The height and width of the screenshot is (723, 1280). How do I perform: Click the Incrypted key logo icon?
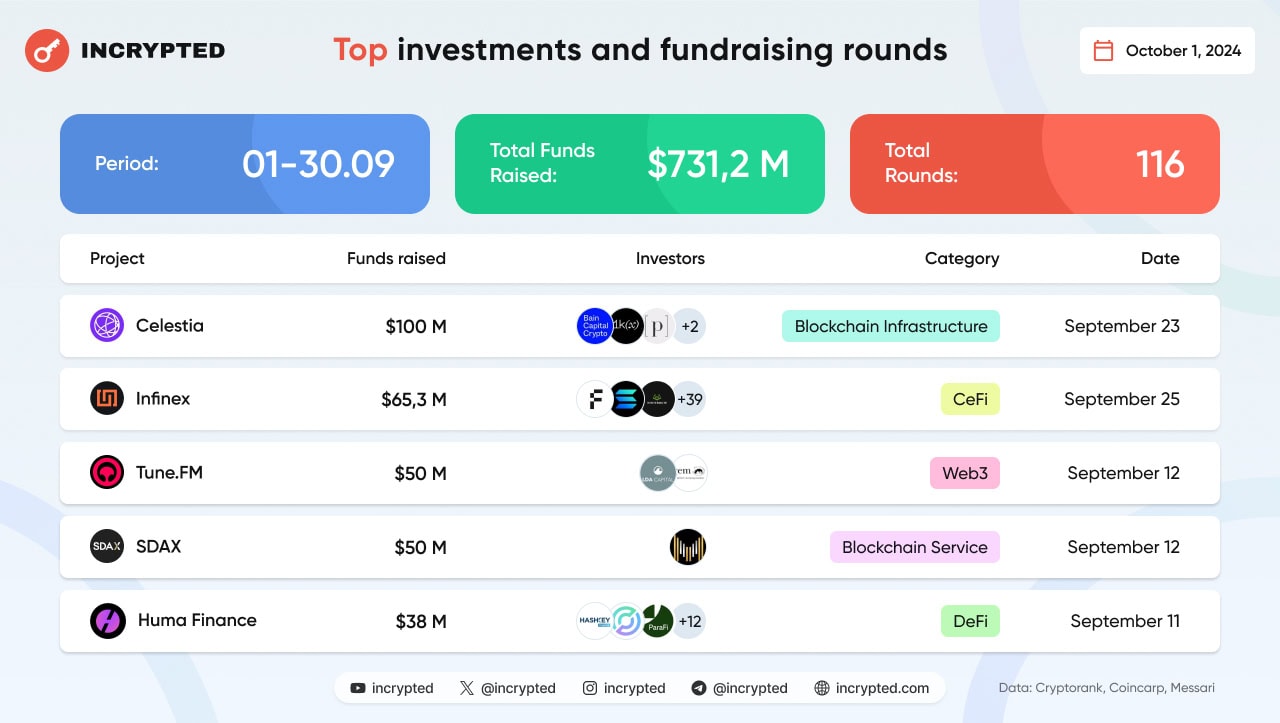pyautogui.click(x=46, y=49)
